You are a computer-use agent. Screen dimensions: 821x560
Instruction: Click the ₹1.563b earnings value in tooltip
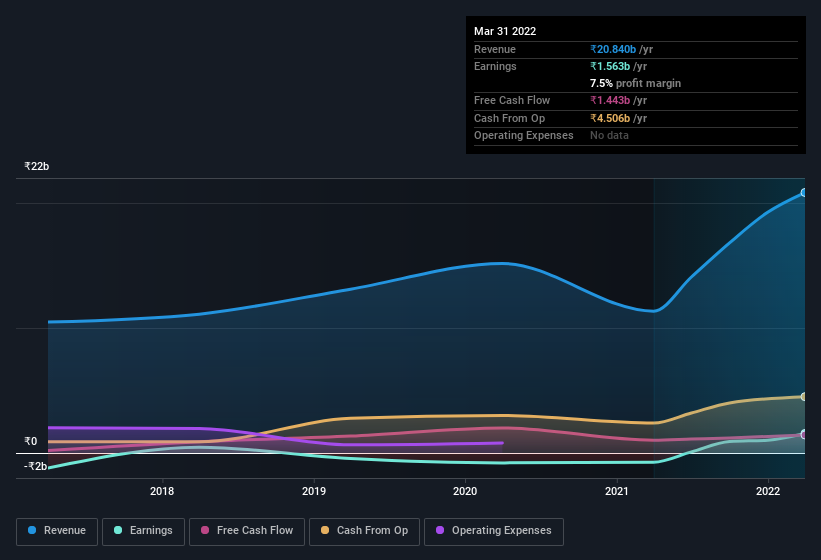point(609,66)
